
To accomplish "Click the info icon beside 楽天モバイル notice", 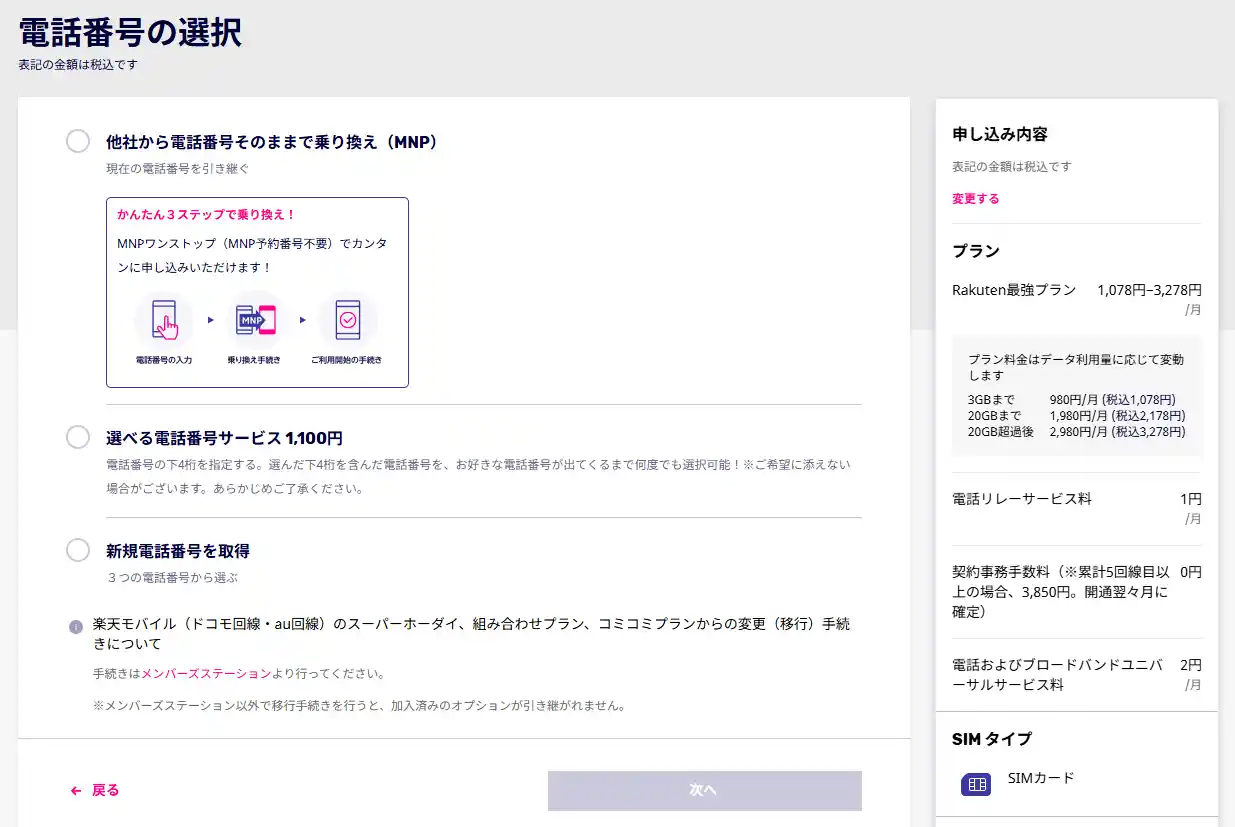I will point(76,627).
